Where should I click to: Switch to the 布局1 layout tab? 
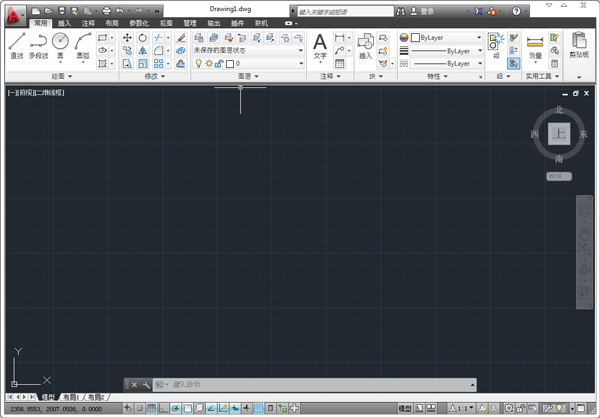tap(72, 397)
